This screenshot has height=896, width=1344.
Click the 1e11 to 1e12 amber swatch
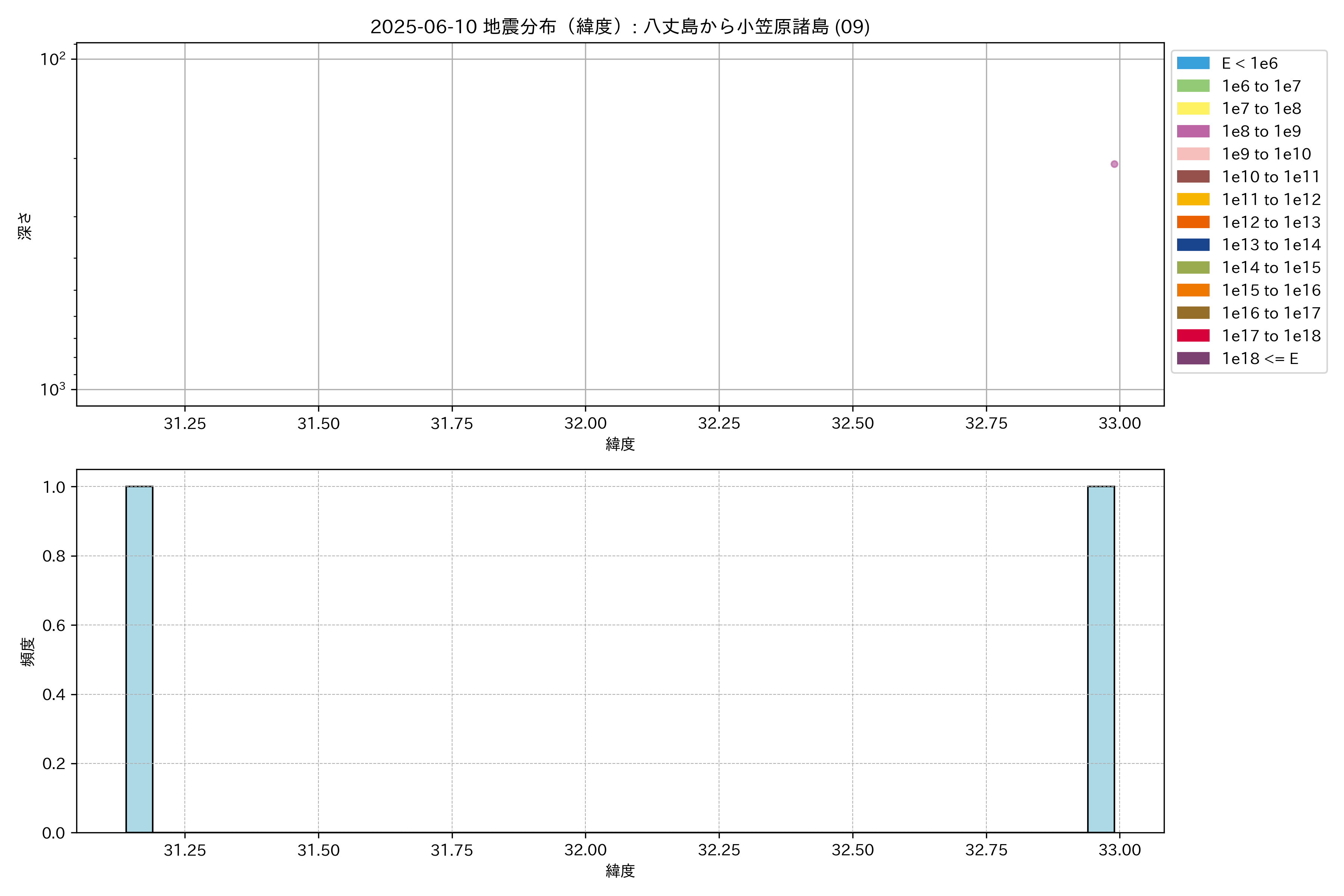tap(1192, 199)
